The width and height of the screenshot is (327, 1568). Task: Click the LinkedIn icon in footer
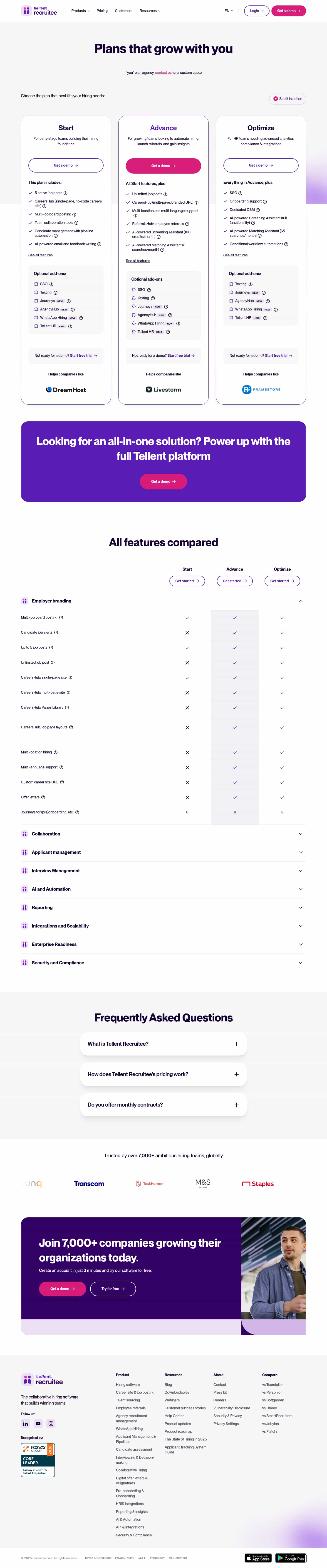click(x=25, y=1424)
